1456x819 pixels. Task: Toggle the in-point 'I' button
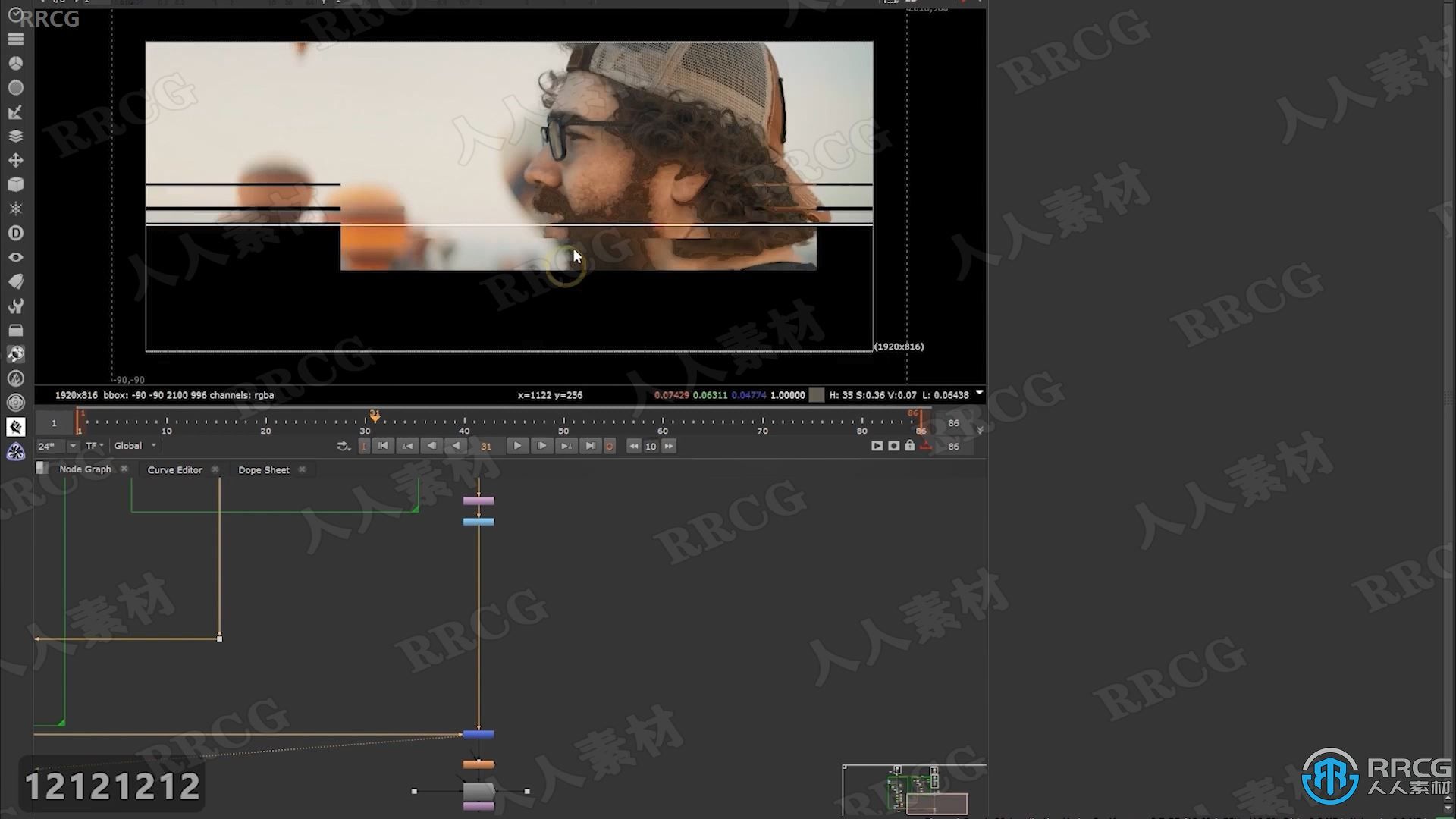(x=364, y=446)
